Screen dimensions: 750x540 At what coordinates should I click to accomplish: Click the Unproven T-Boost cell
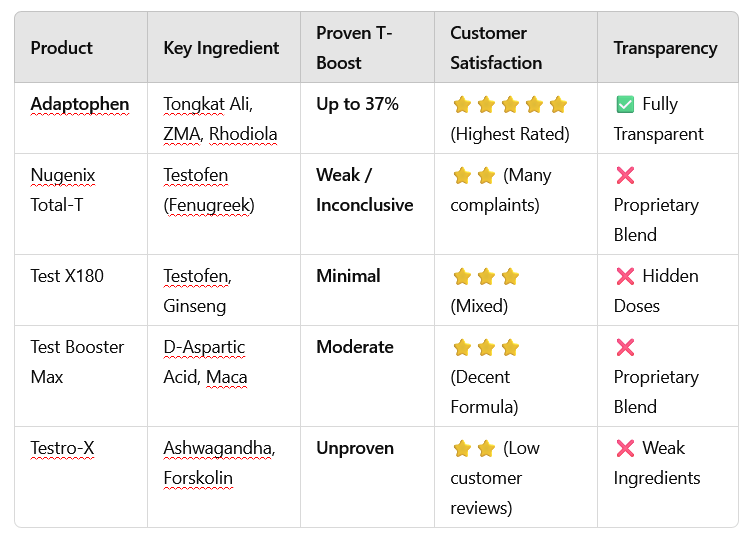tap(355, 448)
